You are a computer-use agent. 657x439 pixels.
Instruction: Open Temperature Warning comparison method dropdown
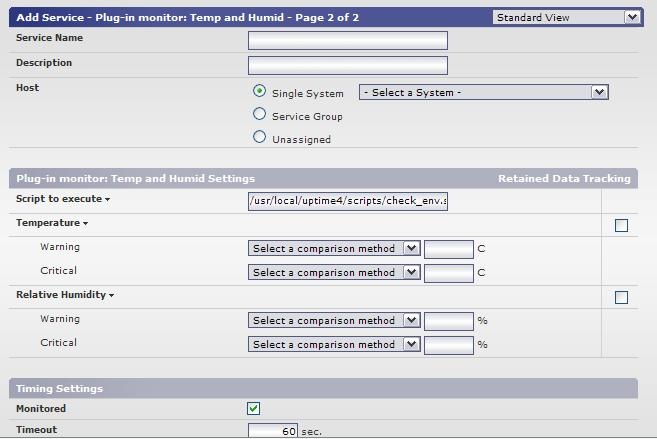point(334,248)
